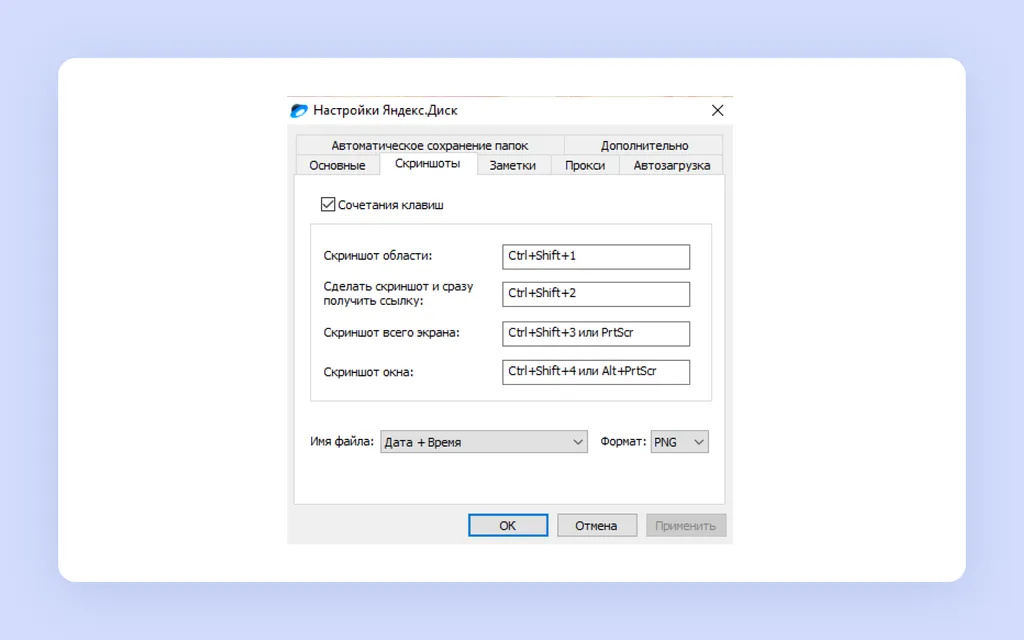1024x640 pixels.
Task: Click the Скриншот окна hotkey field
Action: 596,372
